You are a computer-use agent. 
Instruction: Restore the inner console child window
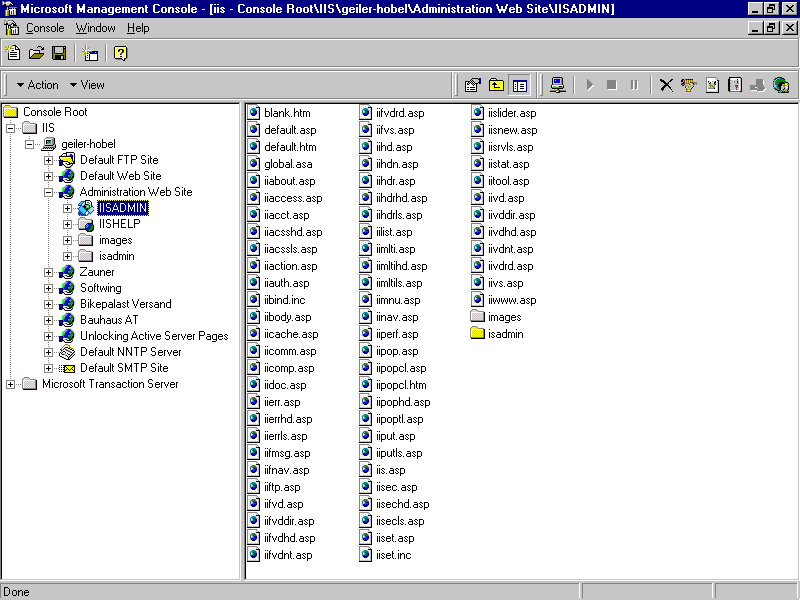coord(771,28)
